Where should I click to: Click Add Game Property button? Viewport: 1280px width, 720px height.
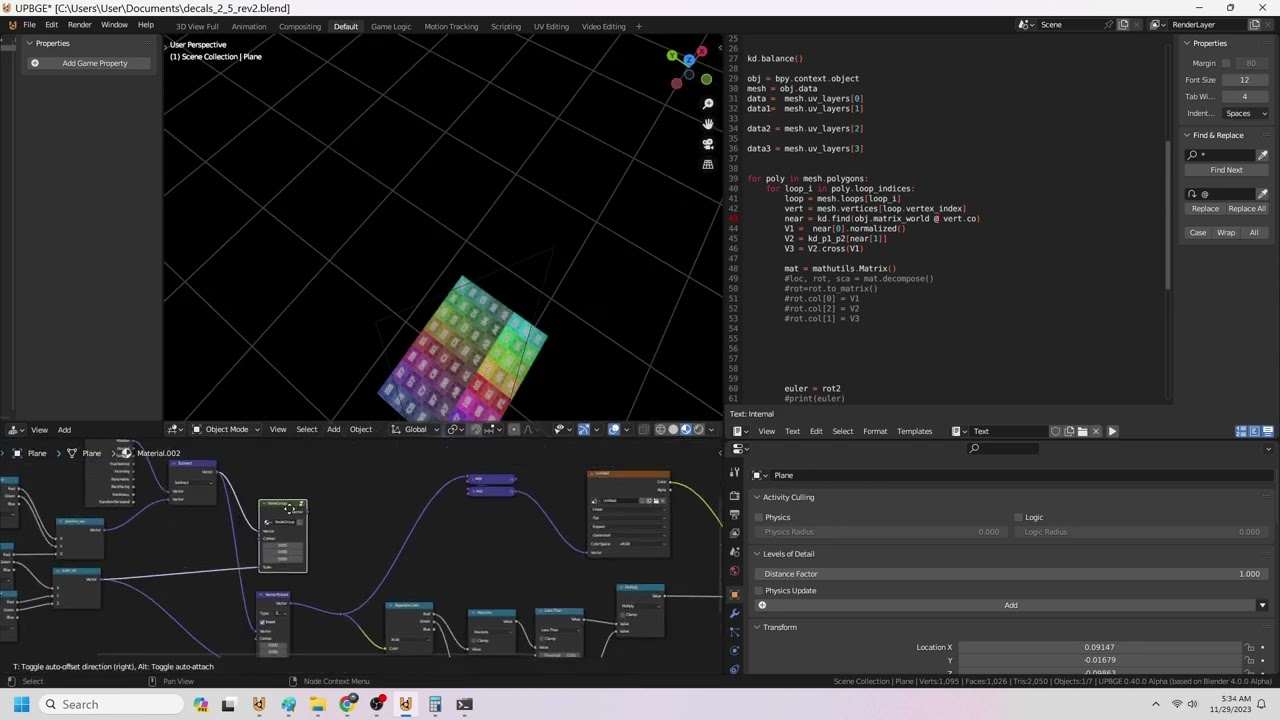pos(91,63)
